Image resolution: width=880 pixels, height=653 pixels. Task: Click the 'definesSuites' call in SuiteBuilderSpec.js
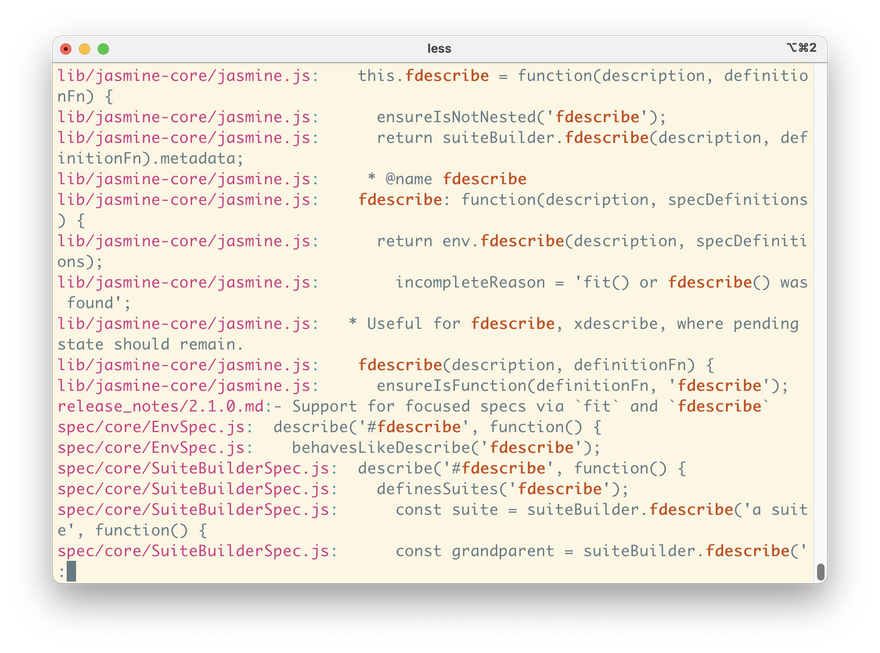[x=437, y=489]
